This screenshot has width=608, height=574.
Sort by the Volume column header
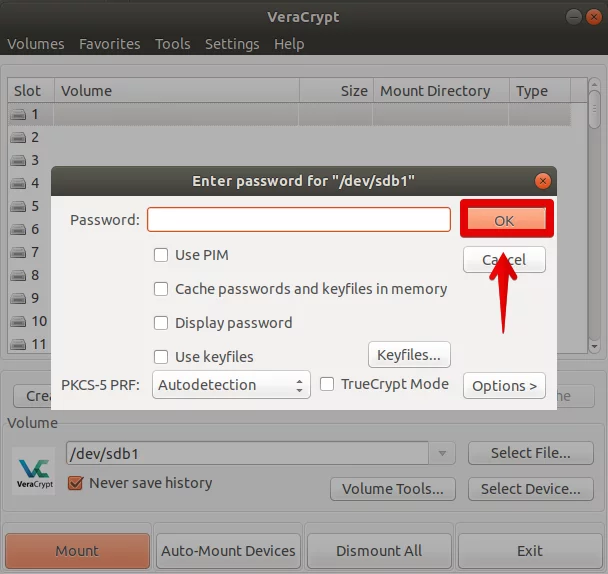click(x=177, y=91)
